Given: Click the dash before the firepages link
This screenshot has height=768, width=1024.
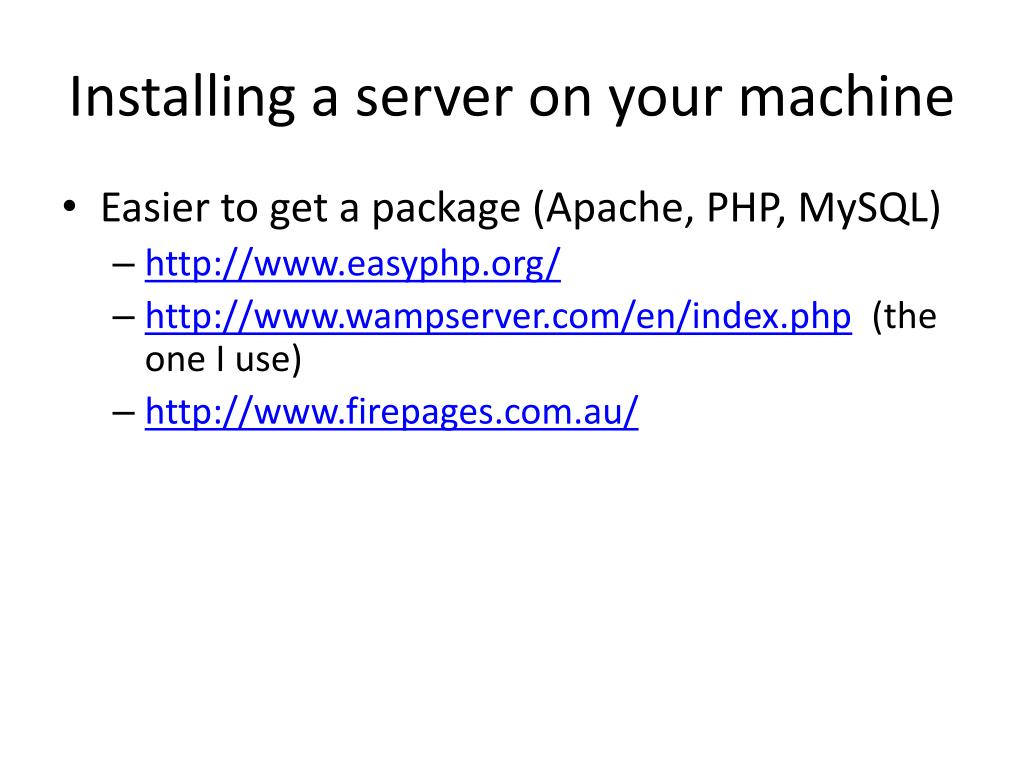Looking at the screenshot, I should pyautogui.click(x=123, y=413).
